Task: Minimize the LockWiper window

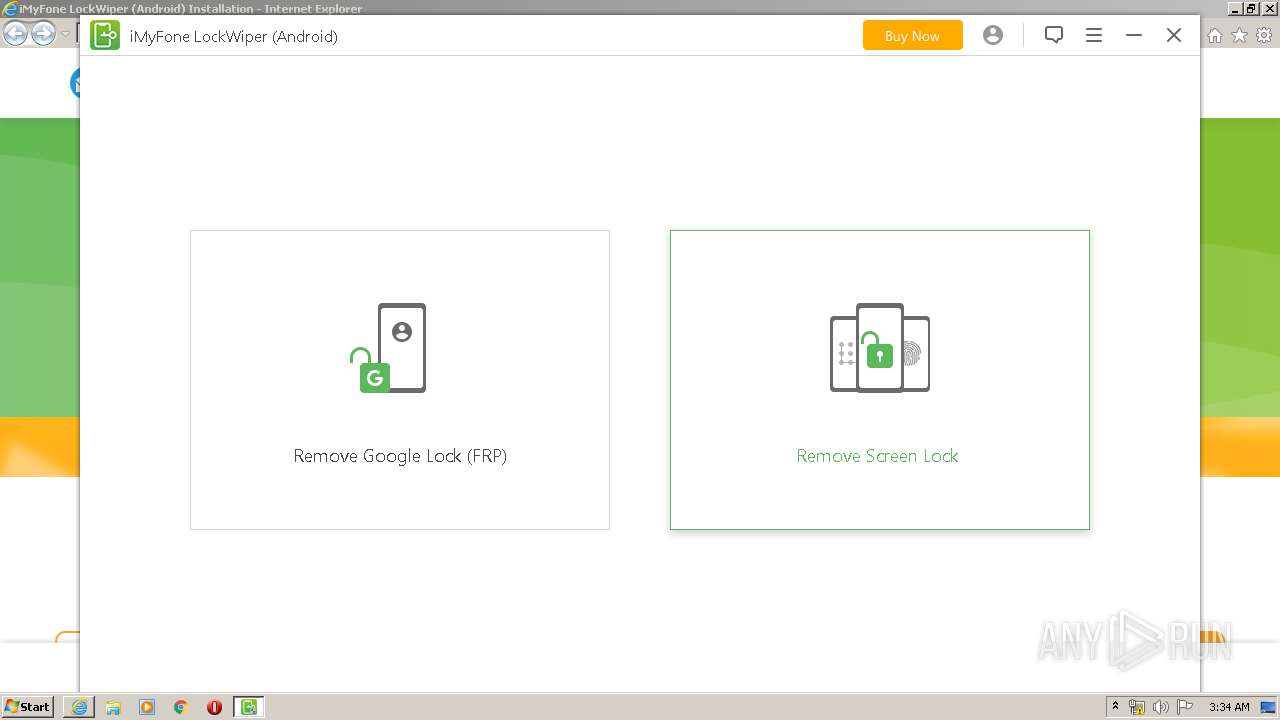Action: (1134, 35)
